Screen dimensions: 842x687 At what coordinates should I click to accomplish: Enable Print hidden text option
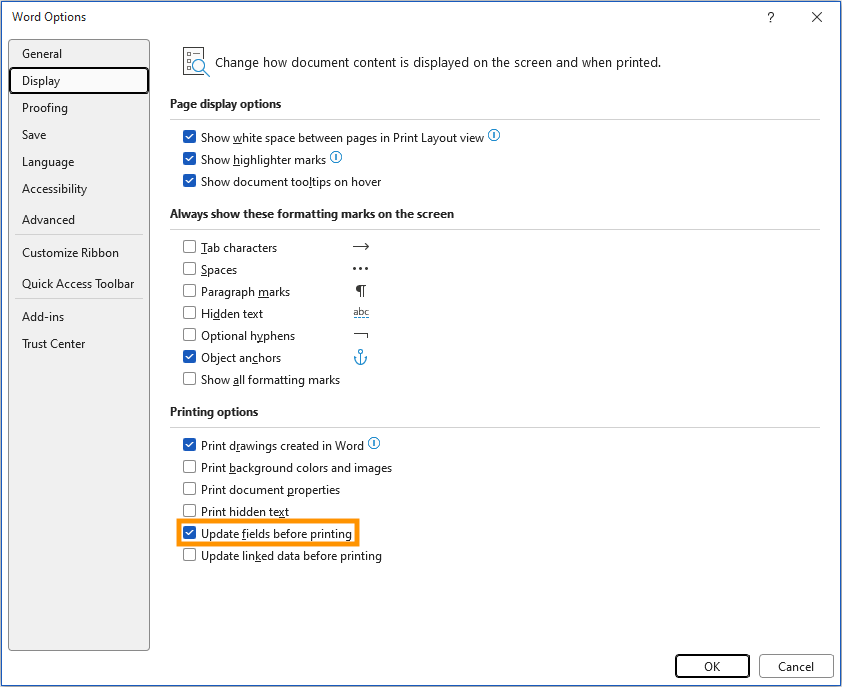189,511
